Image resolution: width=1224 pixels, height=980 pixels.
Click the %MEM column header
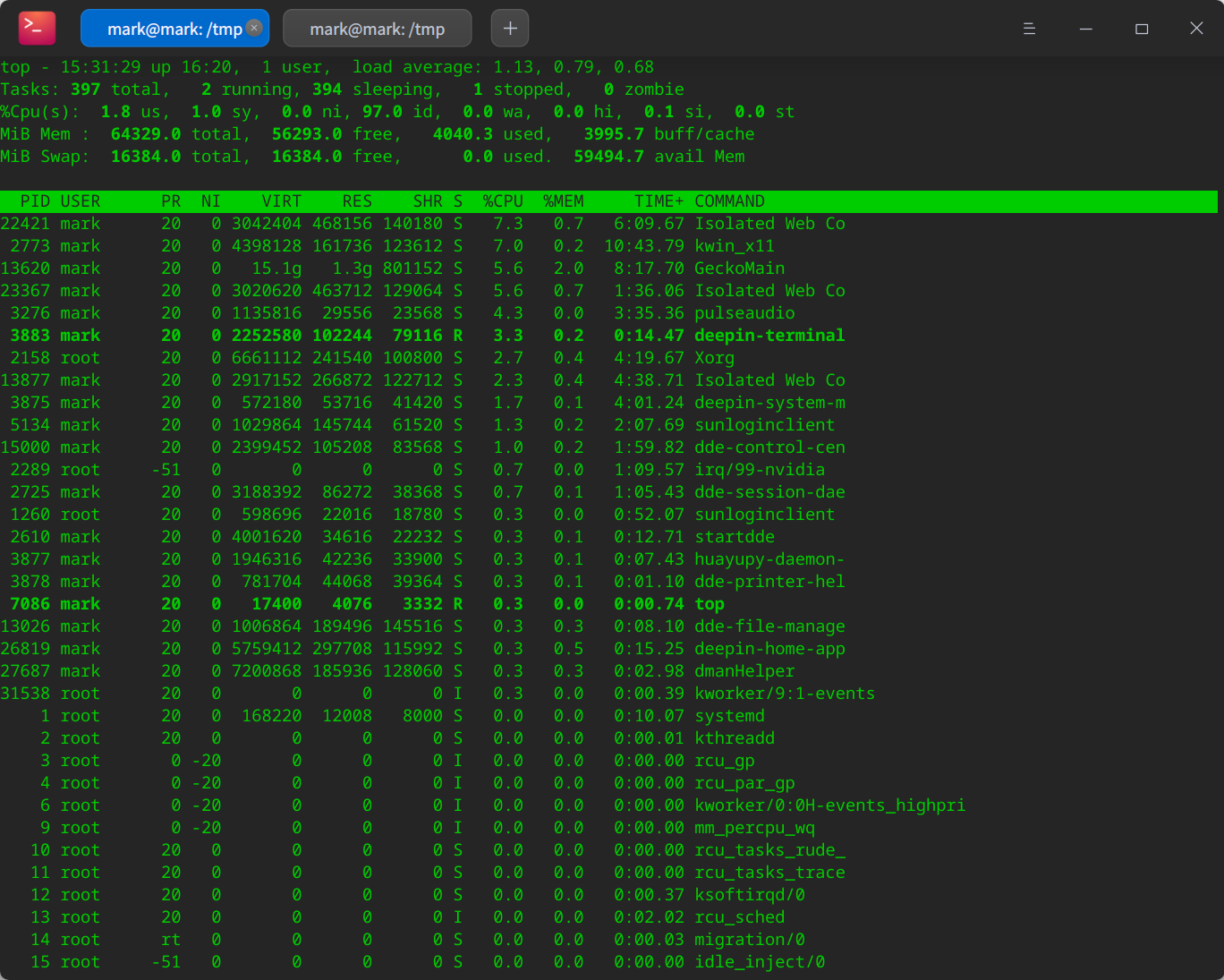(x=564, y=201)
